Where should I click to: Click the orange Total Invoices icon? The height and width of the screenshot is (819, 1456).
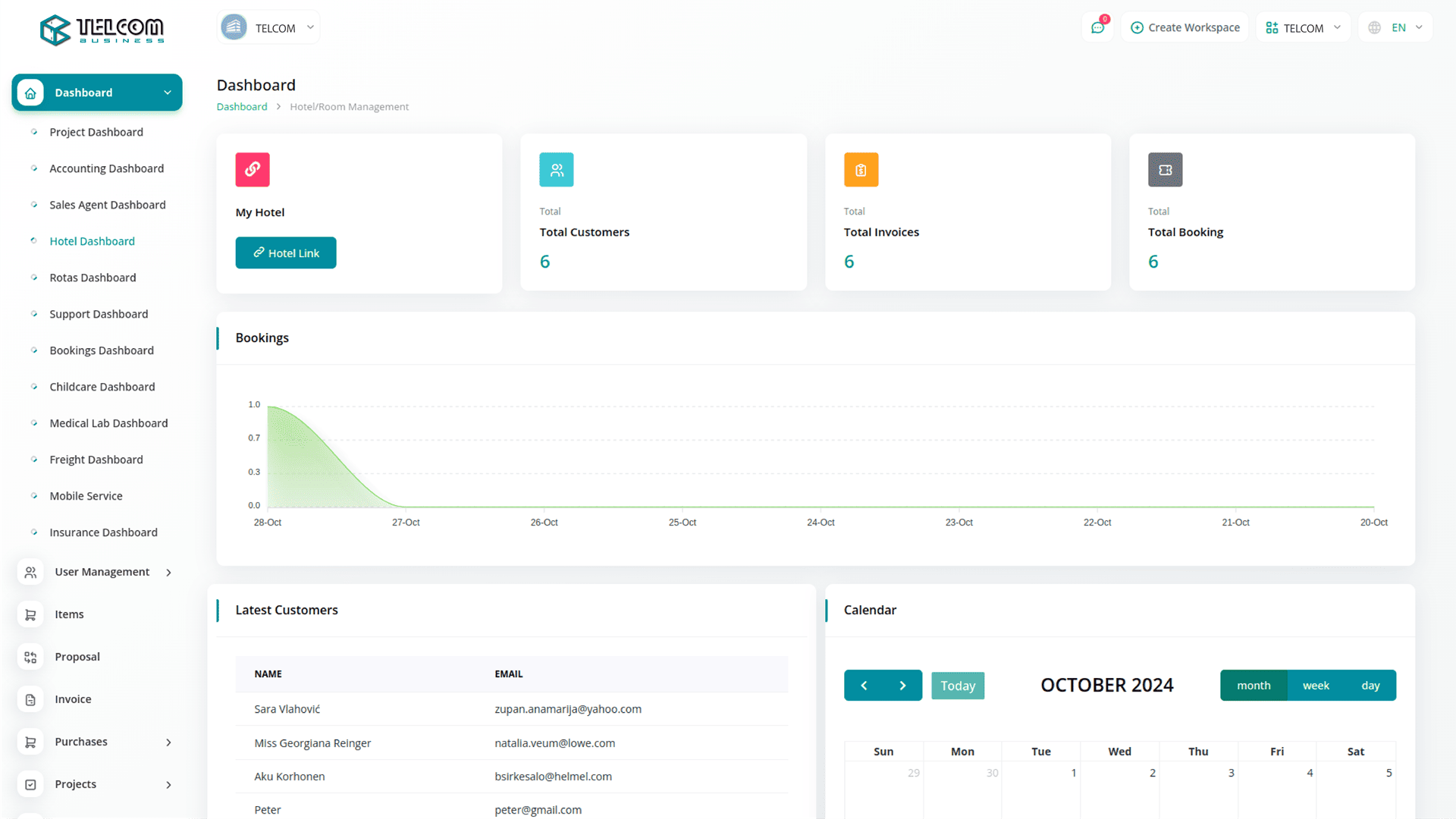click(x=861, y=170)
